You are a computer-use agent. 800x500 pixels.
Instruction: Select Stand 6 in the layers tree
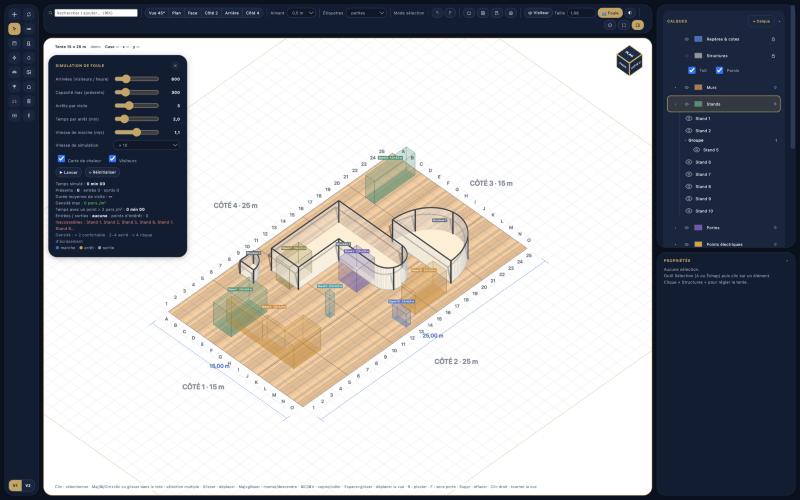[703, 162]
